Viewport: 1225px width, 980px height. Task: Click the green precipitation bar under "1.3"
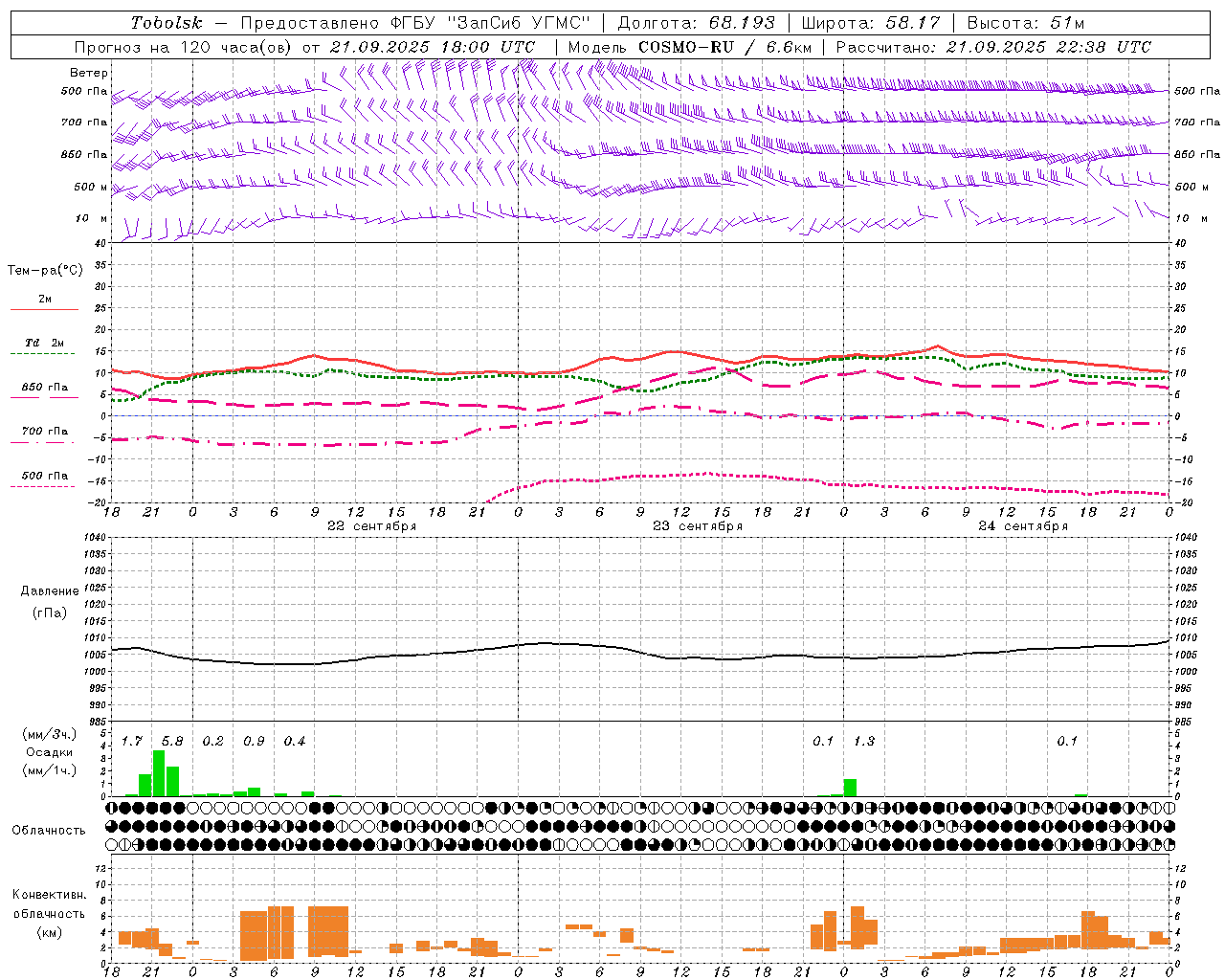pos(850,788)
